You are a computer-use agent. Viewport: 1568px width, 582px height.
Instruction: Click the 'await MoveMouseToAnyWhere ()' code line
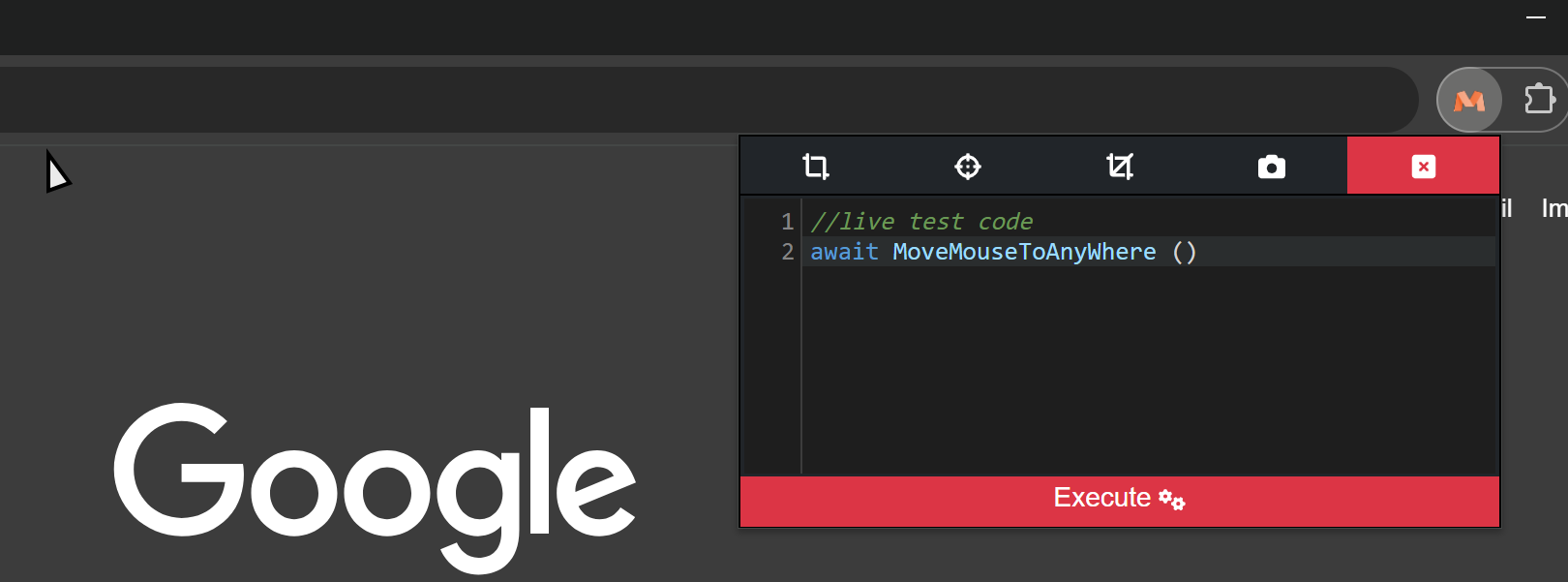pyautogui.click(x=1004, y=252)
